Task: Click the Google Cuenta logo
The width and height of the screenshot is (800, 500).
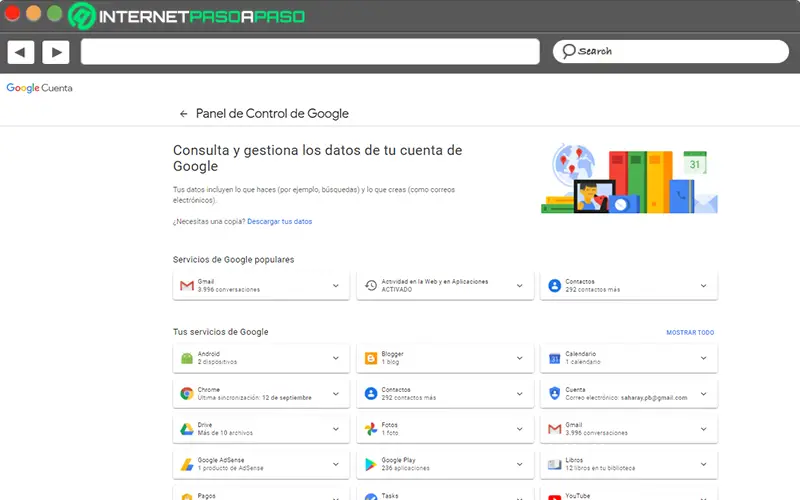Action: [x=39, y=88]
